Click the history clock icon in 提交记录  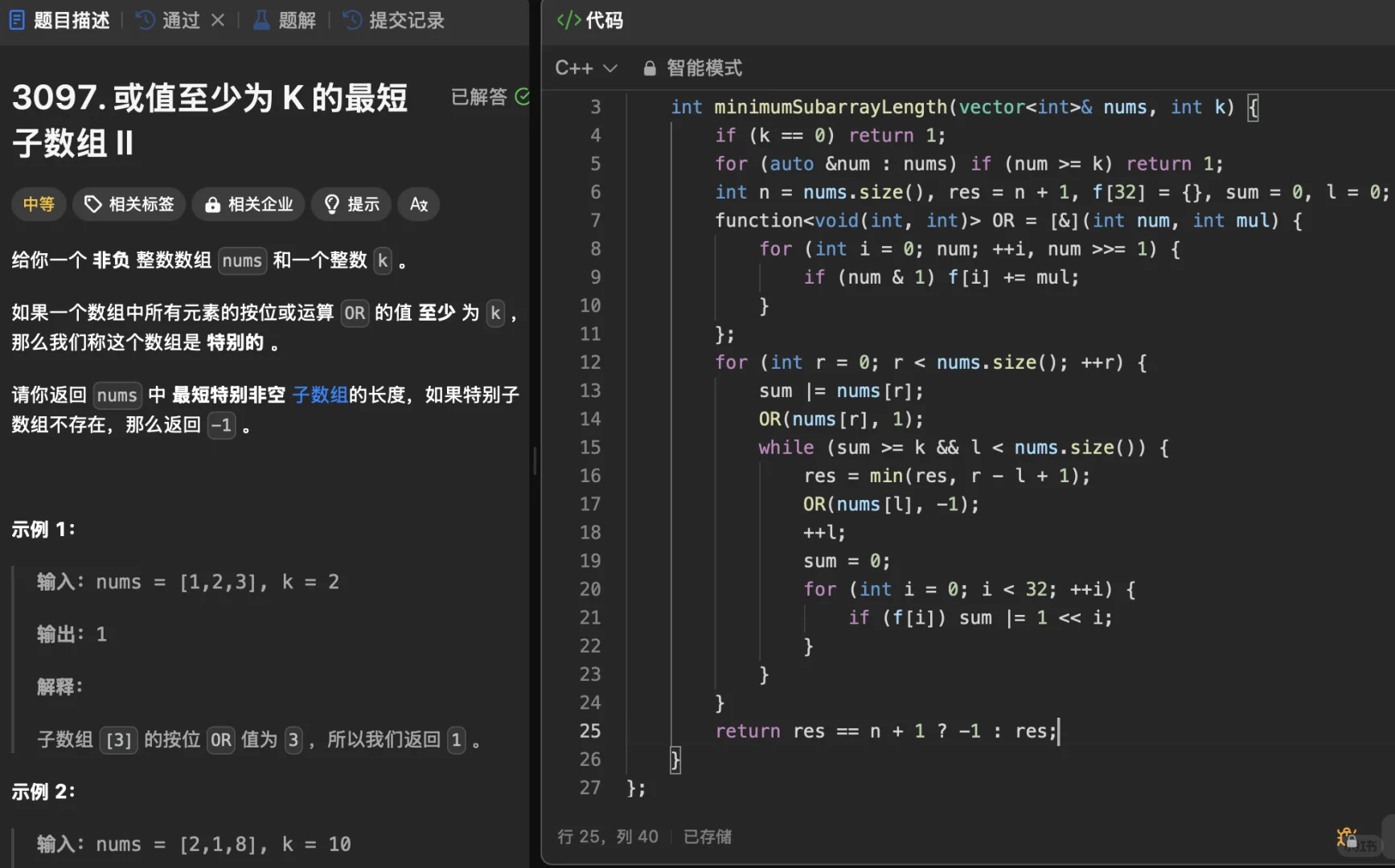pyautogui.click(x=352, y=20)
